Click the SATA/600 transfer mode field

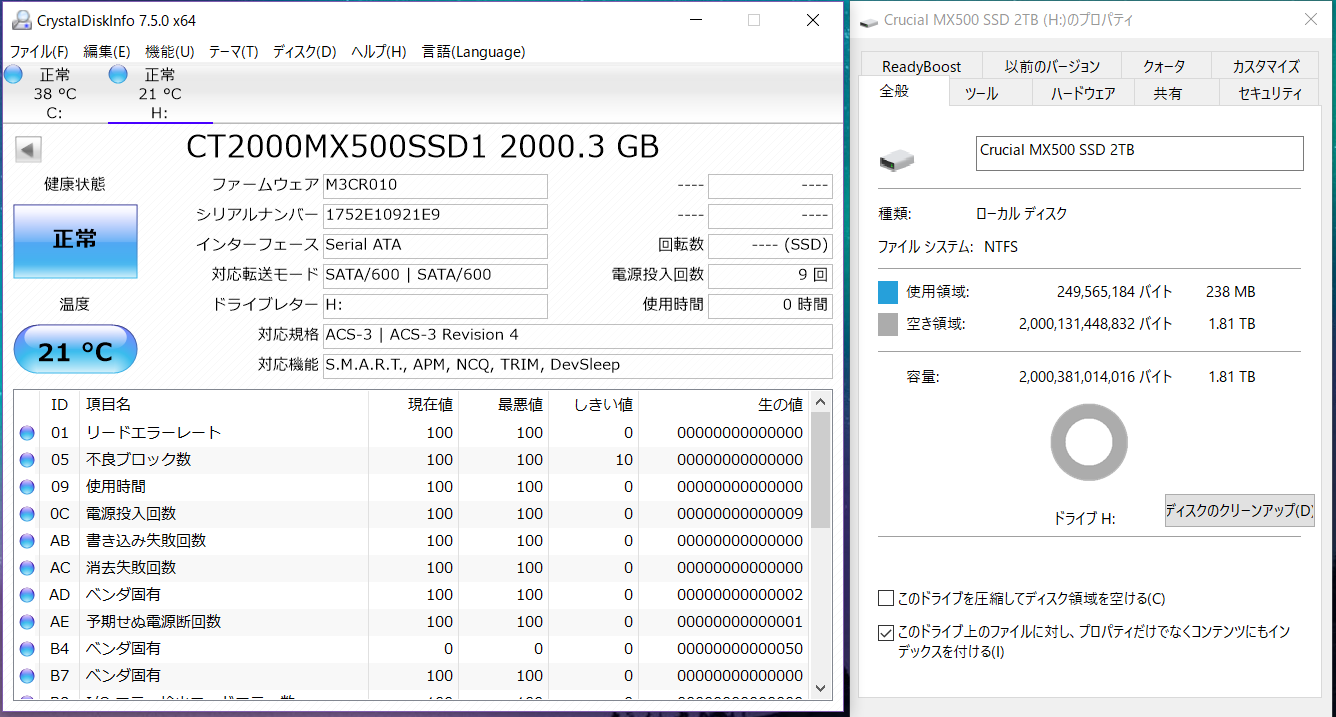(x=435, y=276)
